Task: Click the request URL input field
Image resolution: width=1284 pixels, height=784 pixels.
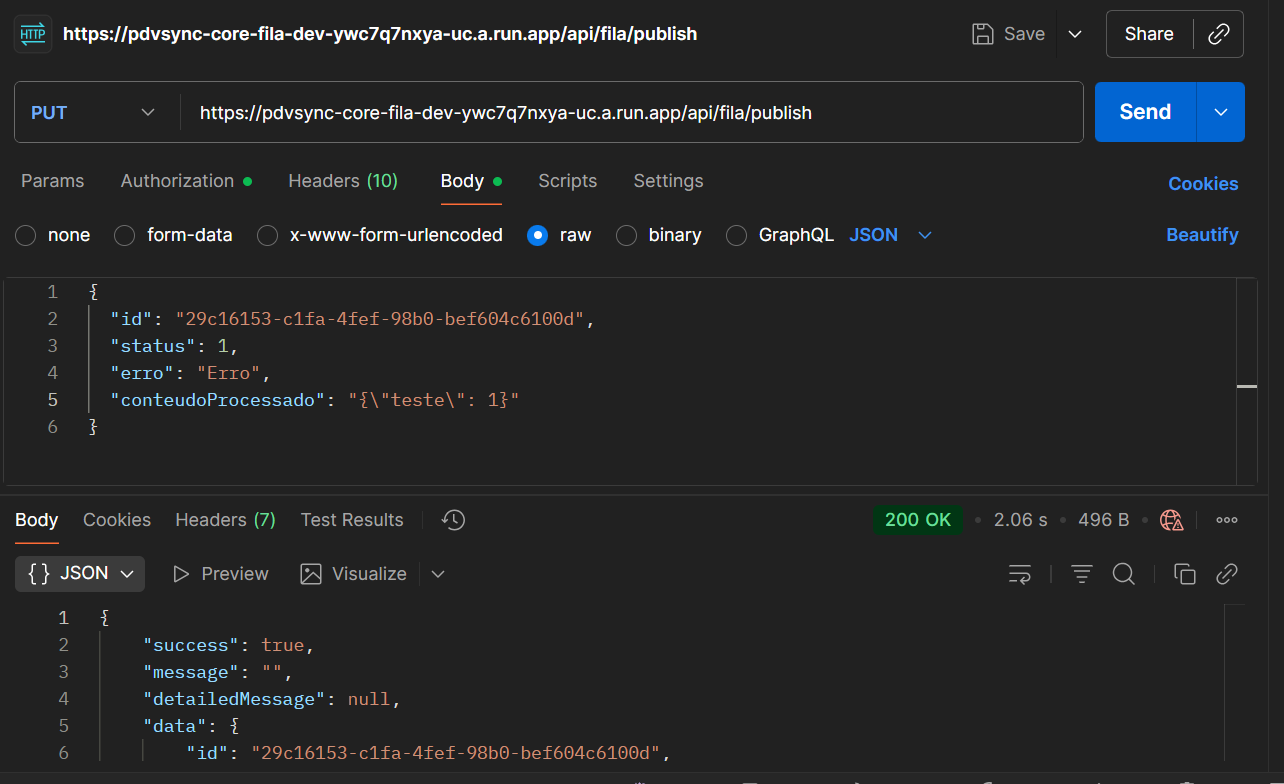Action: [x=630, y=113]
